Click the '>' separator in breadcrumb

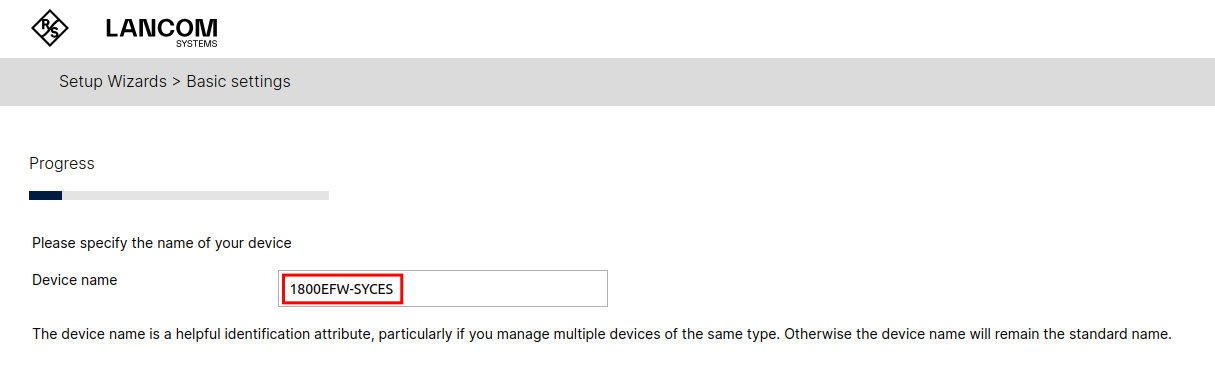click(176, 82)
